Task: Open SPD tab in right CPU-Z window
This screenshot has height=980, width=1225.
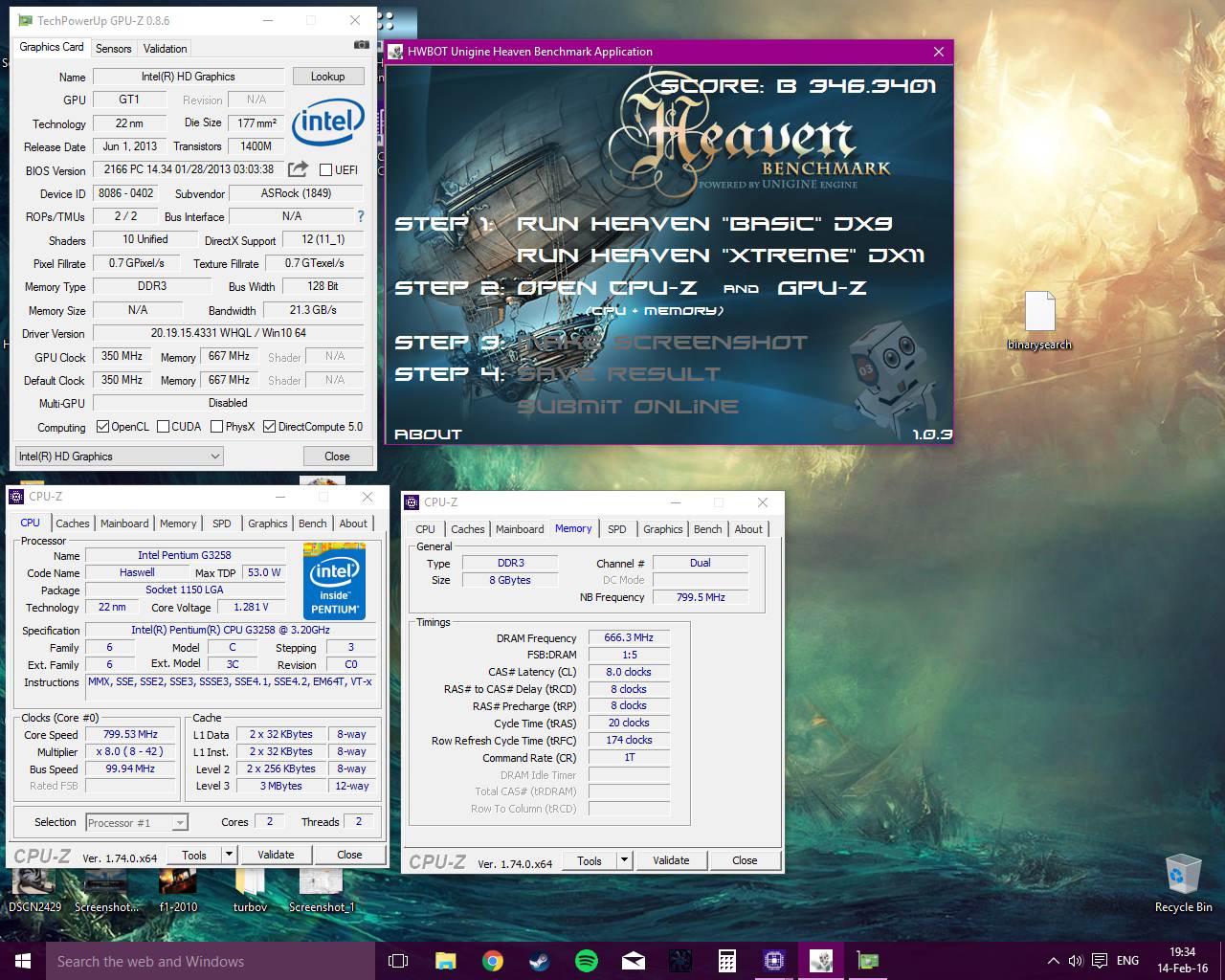Action: [617, 529]
